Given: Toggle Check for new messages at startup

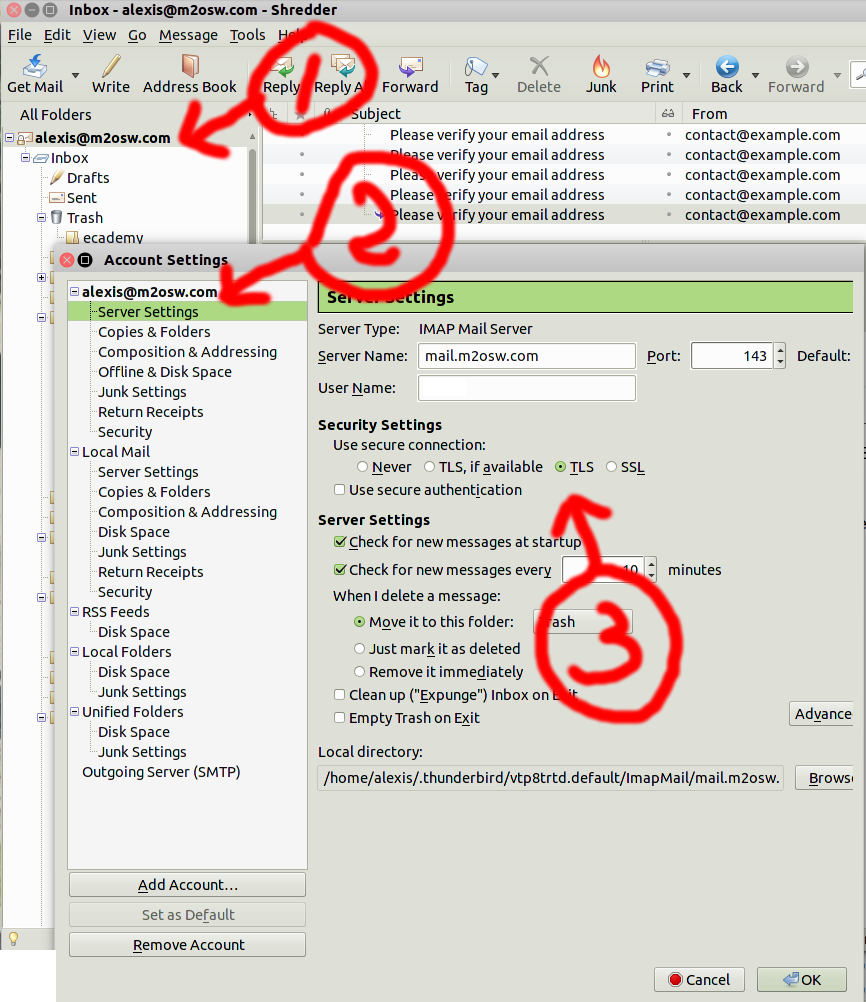Looking at the screenshot, I should coord(339,542).
